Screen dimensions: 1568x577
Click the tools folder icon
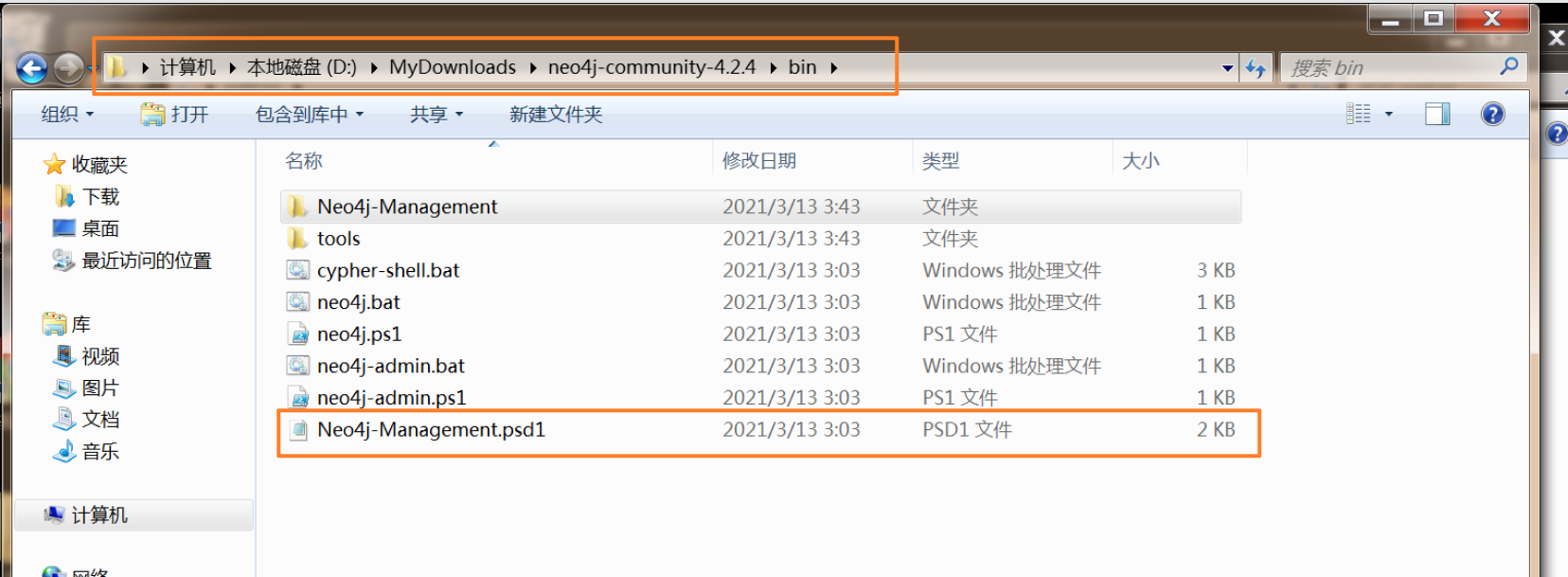point(298,238)
